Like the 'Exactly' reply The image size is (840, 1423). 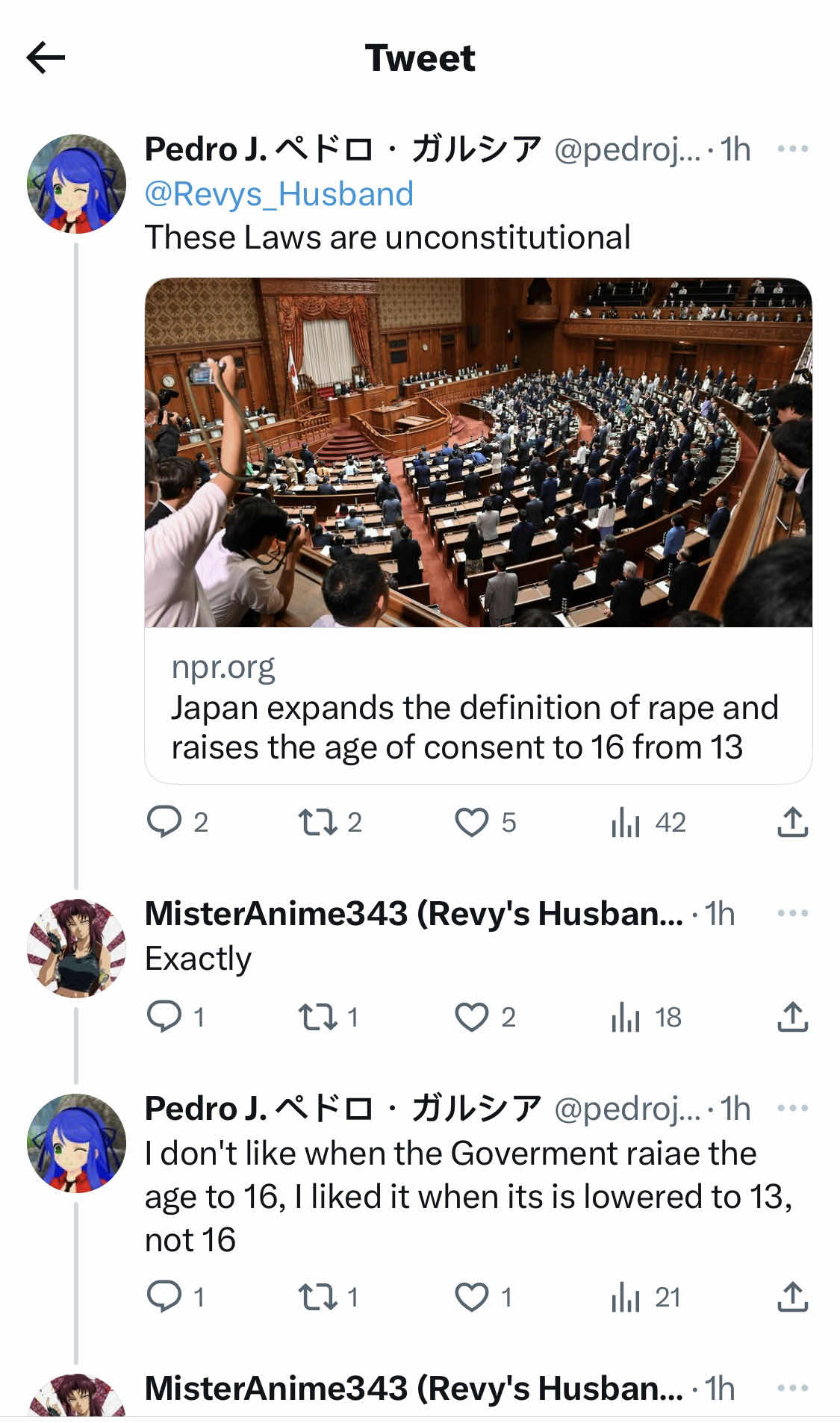click(x=472, y=1017)
